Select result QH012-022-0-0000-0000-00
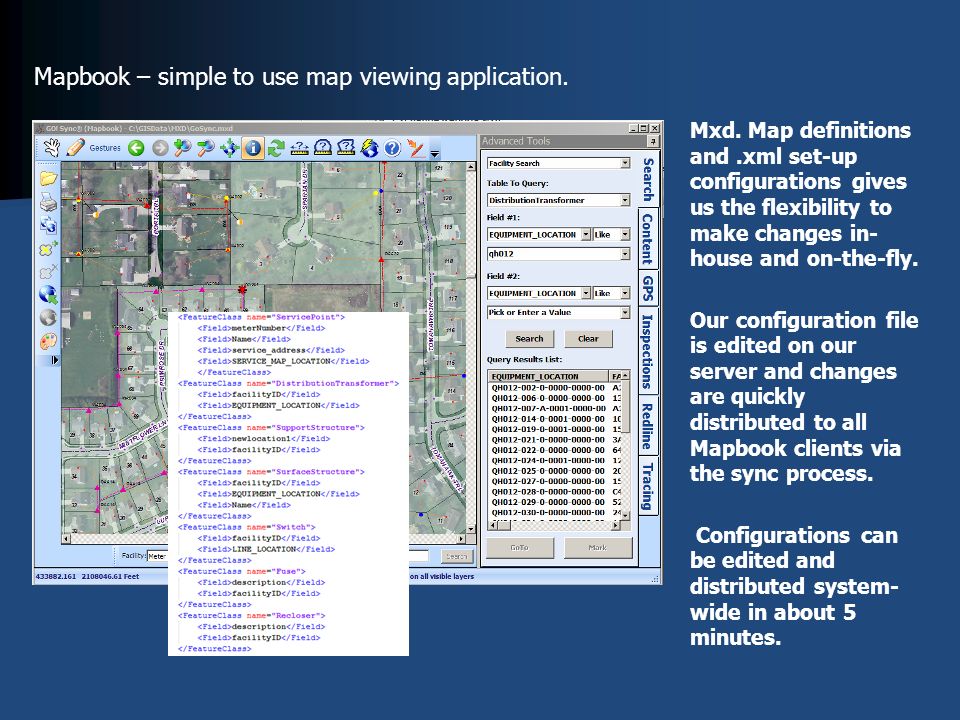The width and height of the screenshot is (960, 720). 548,450
